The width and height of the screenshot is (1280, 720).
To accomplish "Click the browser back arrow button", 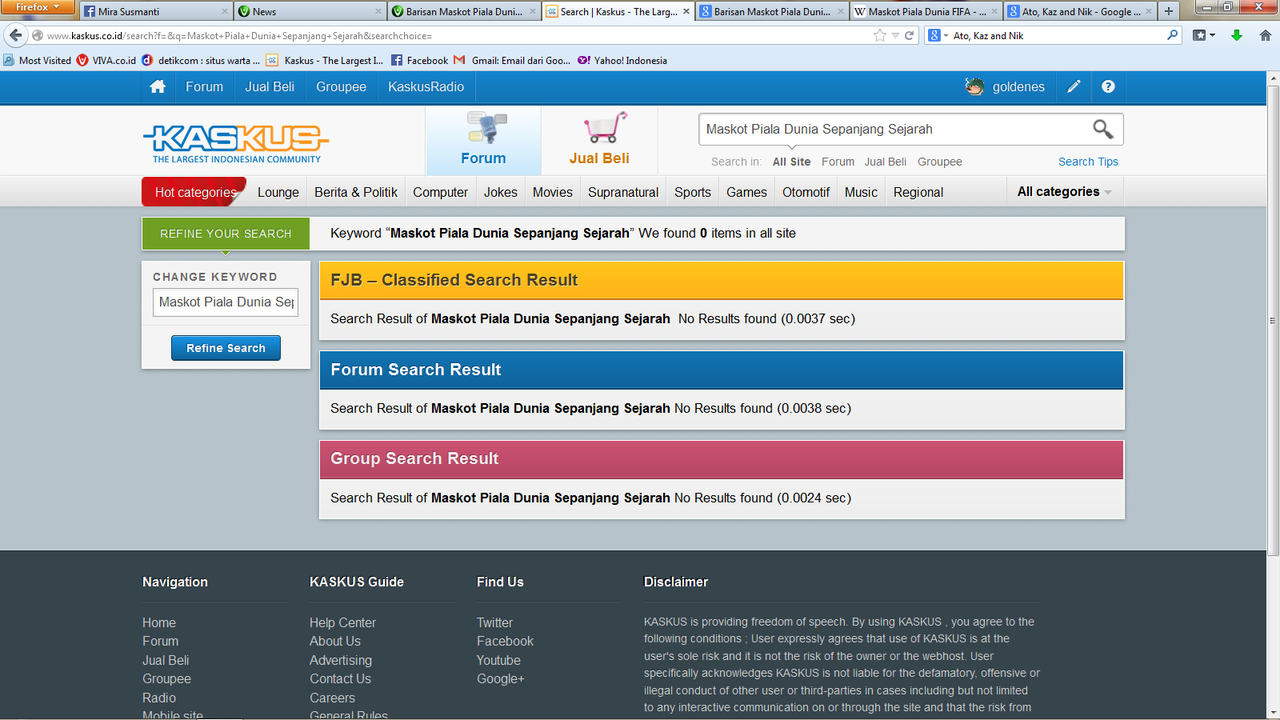I will click(x=15, y=35).
